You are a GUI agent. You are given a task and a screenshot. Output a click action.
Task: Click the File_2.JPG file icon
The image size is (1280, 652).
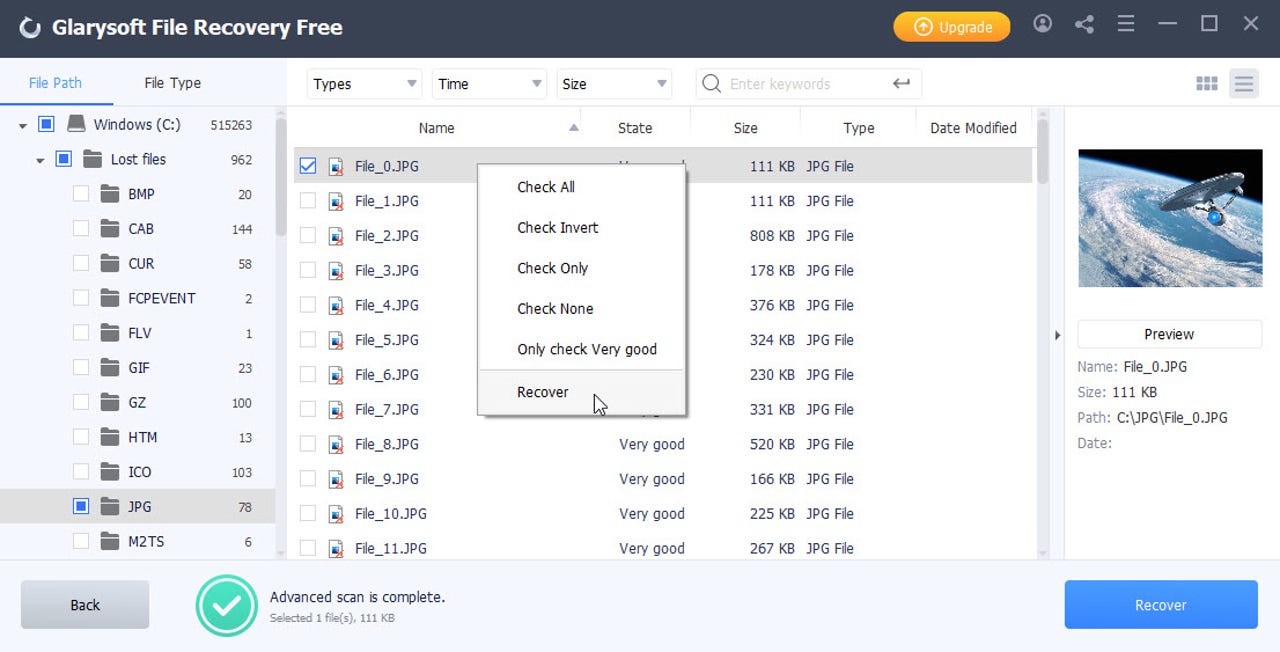click(337, 237)
